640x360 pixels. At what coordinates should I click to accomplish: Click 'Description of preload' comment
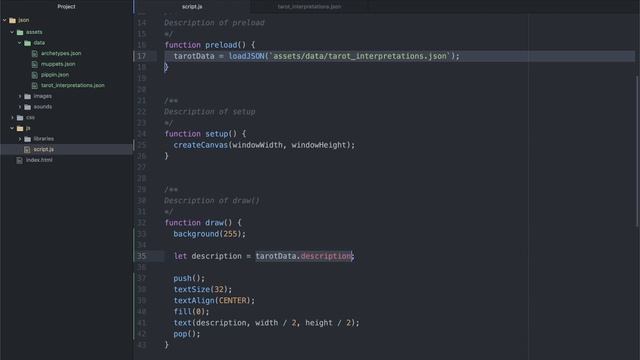[x=214, y=23]
